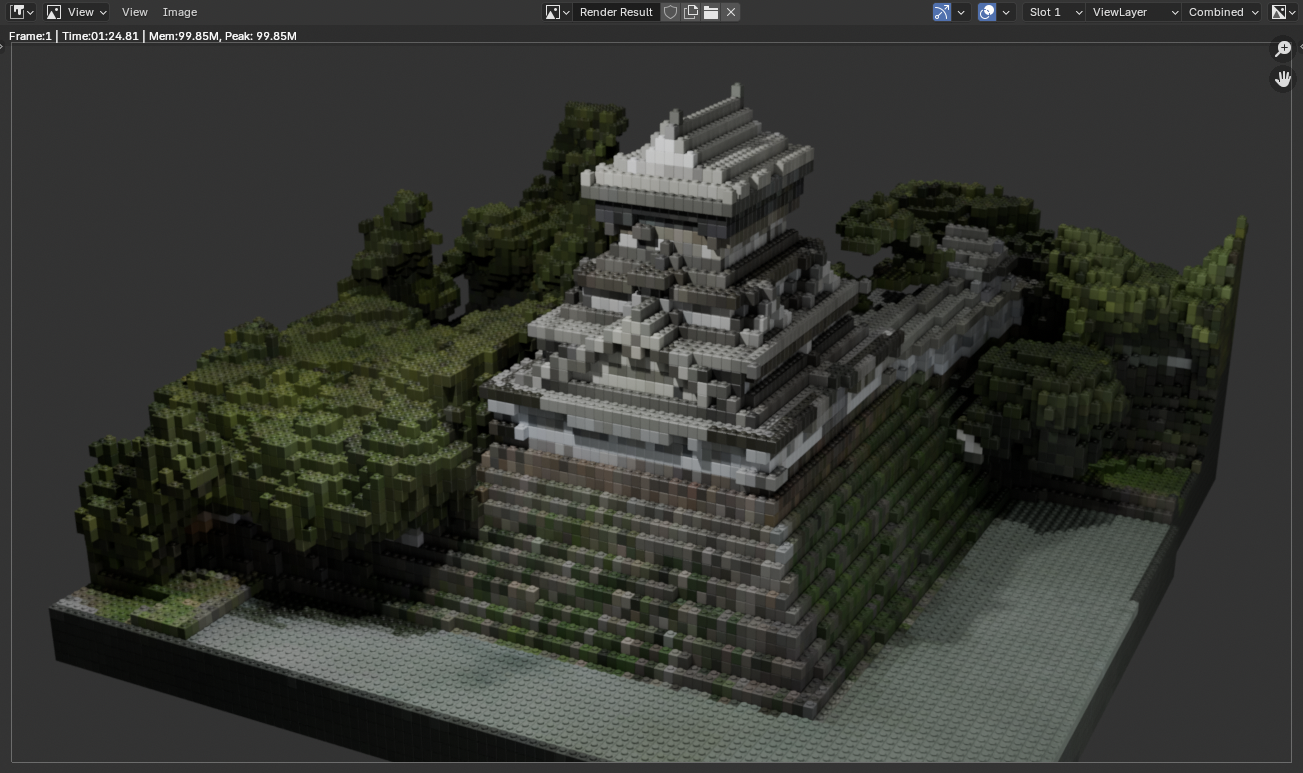The width and height of the screenshot is (1303, 773).
Task: Open the Combined render pass dropdown
Action: coord(1223,12)
